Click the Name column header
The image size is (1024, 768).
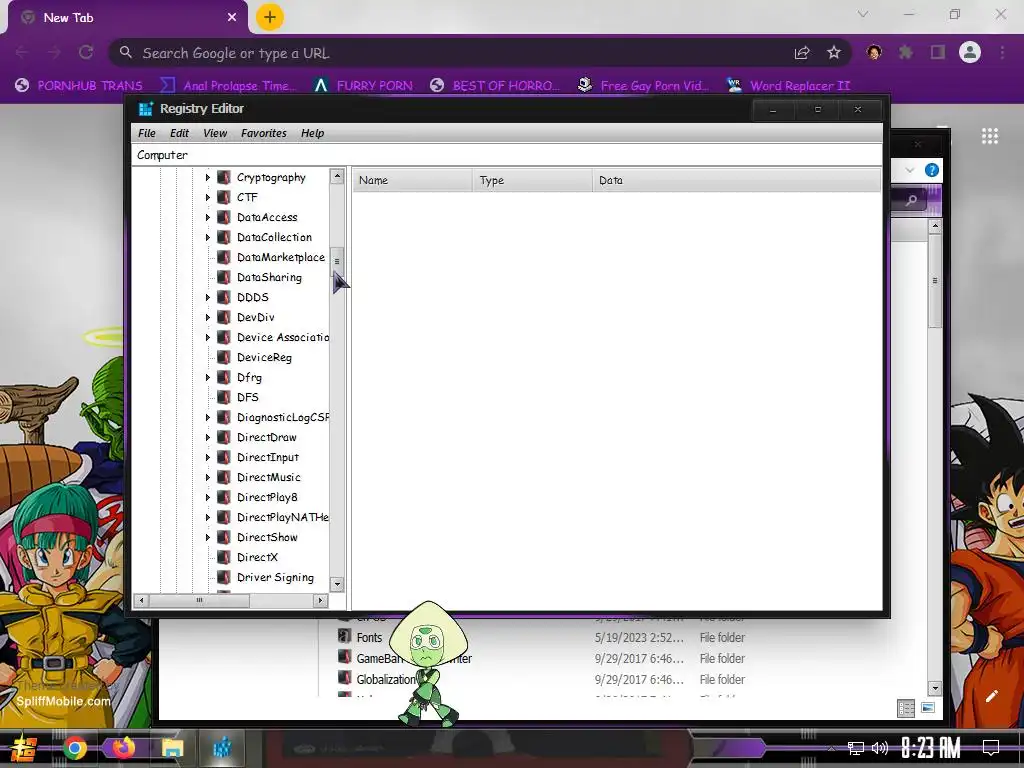point(413,180)
